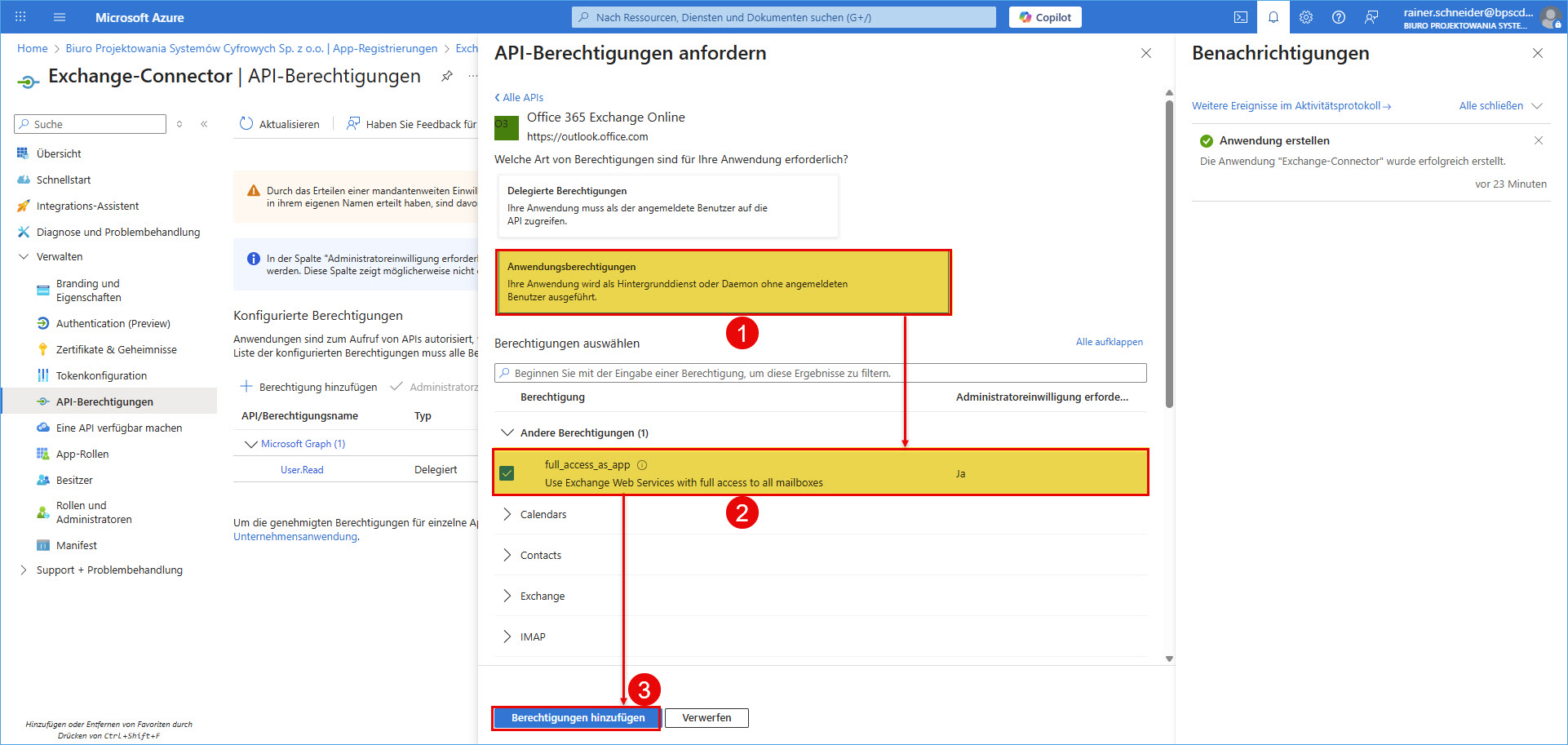Open the Unternehmensanwendung link

295,536
